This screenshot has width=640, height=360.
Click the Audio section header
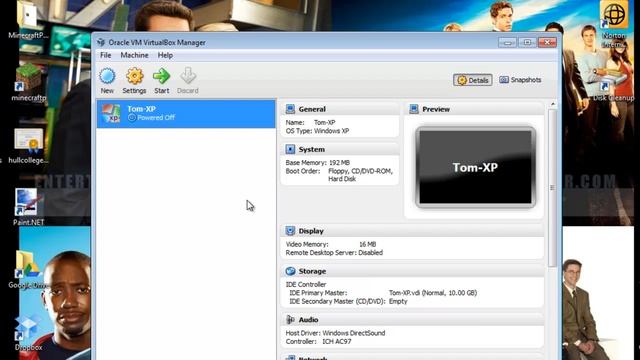pos(412,320)
